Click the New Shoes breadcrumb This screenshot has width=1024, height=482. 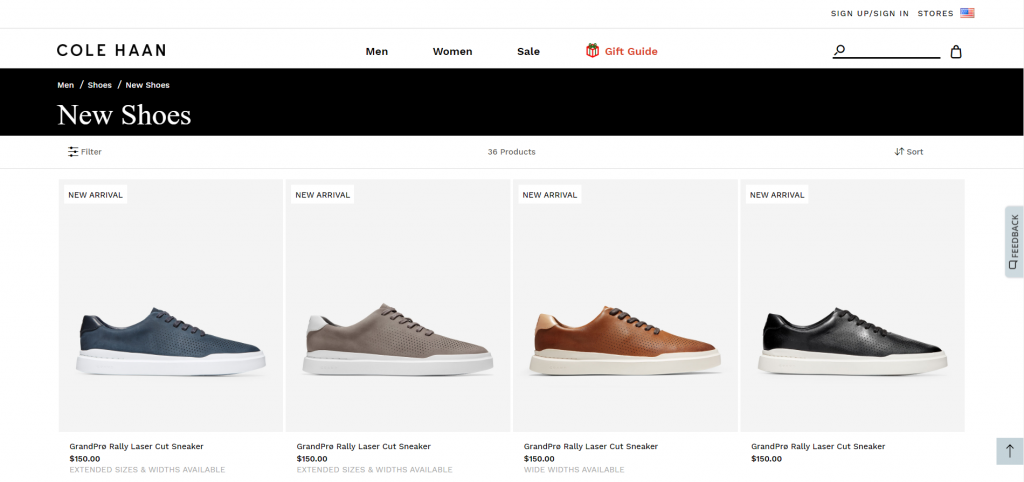click(148, 85)
